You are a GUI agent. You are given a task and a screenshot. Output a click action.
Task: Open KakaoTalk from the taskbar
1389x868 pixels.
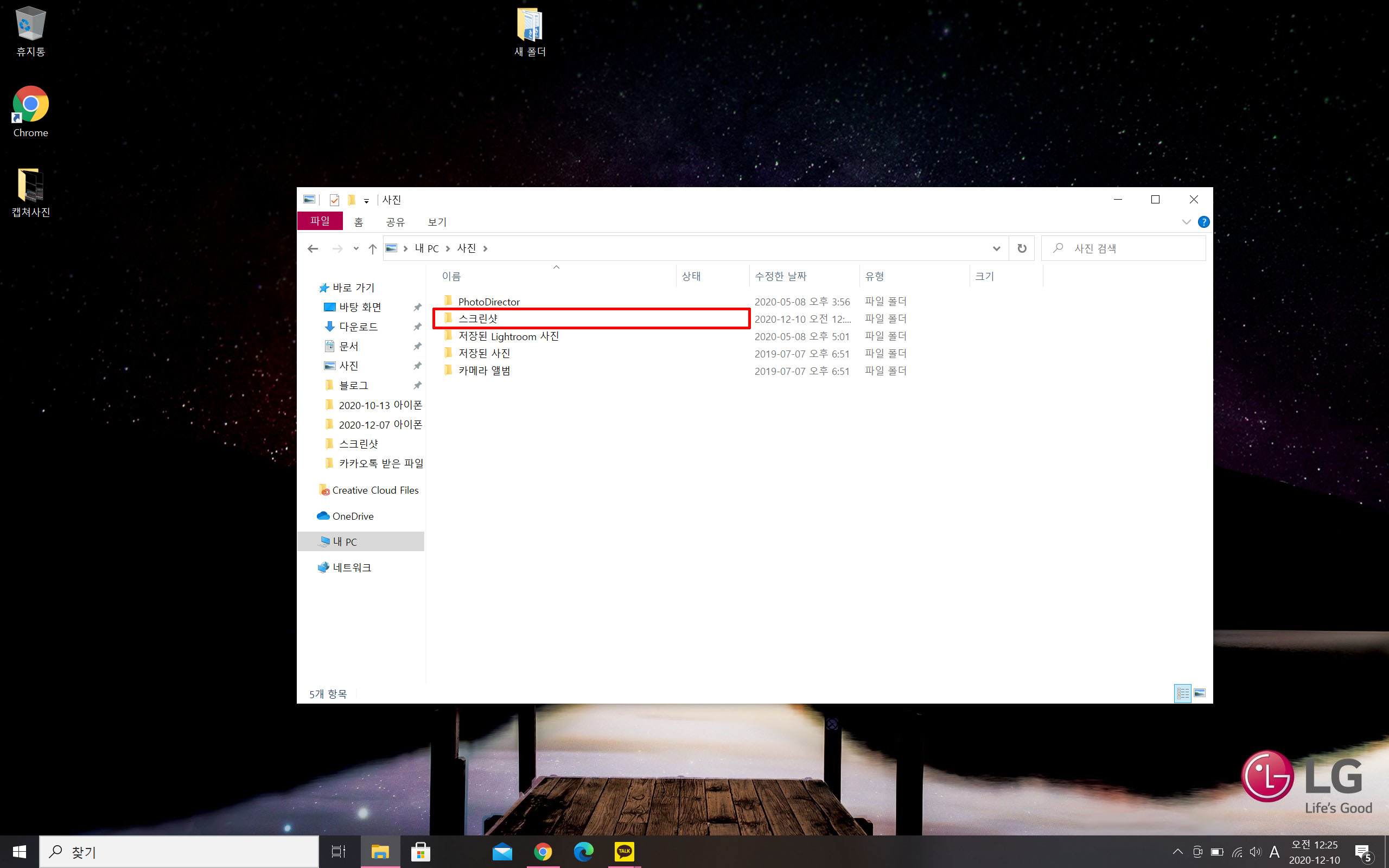pyautogui.click(x=624, y=852)
